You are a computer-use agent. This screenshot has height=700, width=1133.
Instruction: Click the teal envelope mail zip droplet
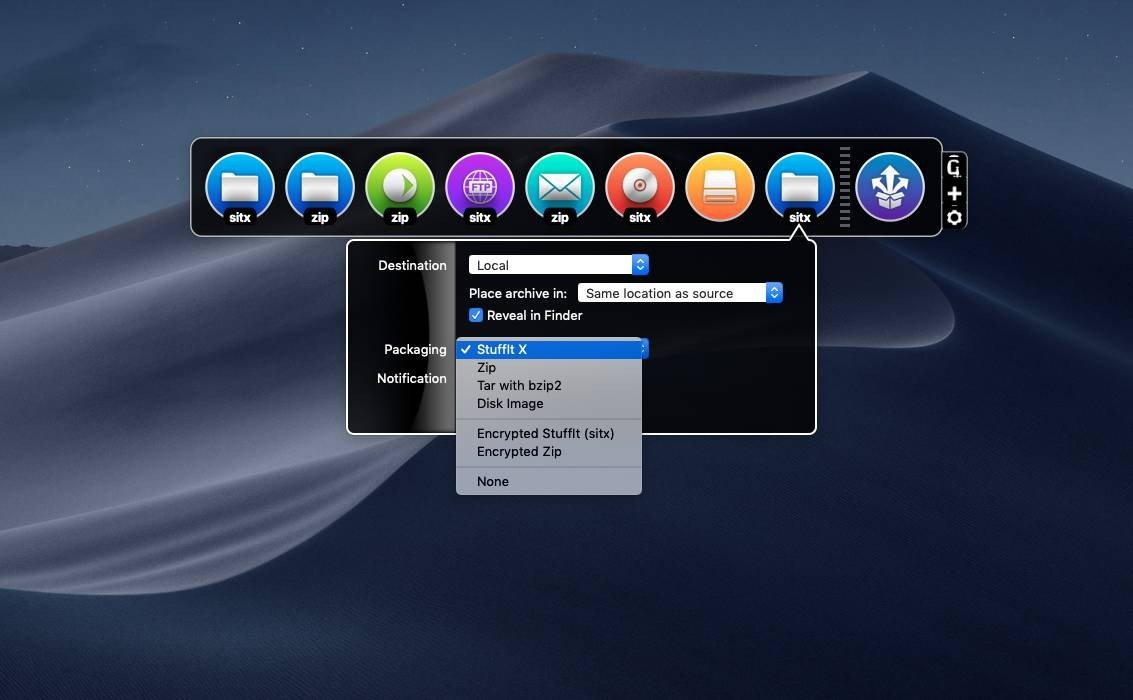coord(560,187)
